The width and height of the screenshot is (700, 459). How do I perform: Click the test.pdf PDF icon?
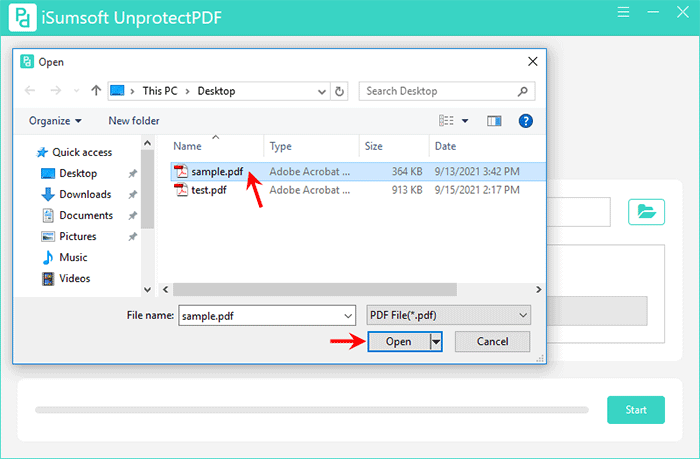click(181, 190)
